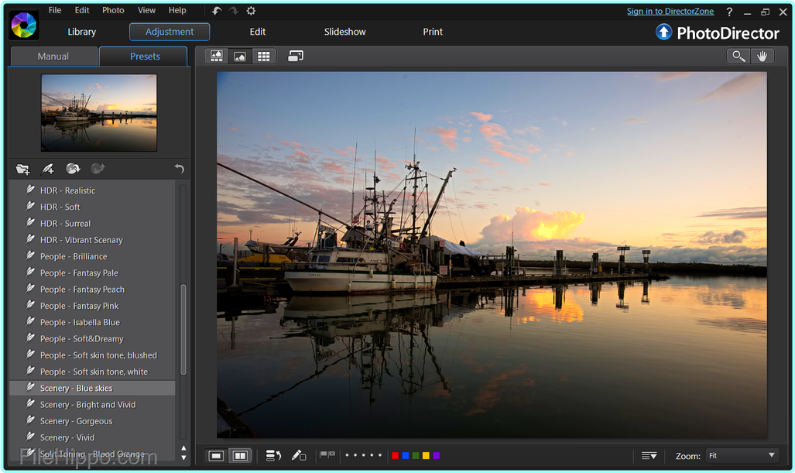
Task: Click the new preset folder icon
Action: pos(22,169)
